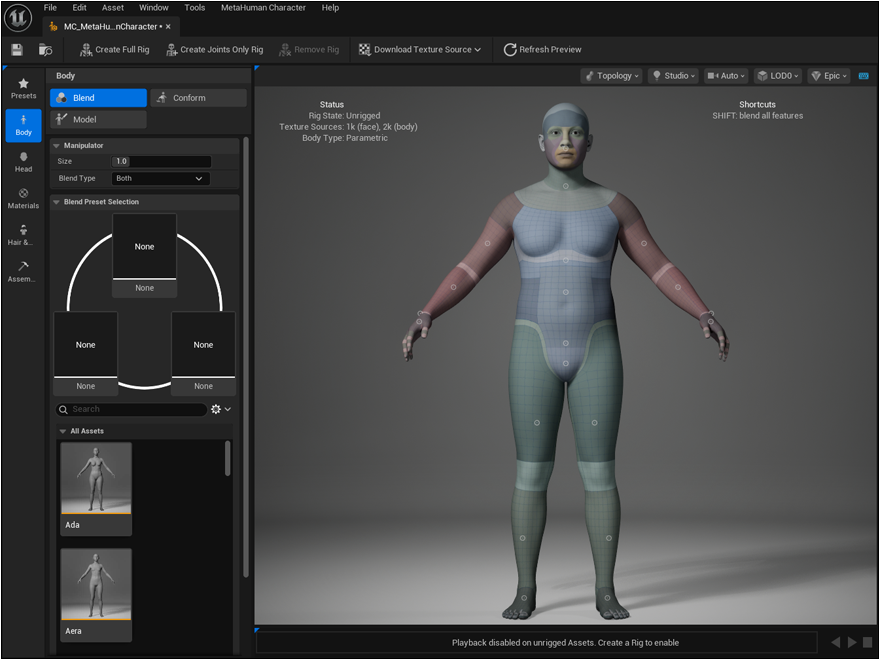Click Create Full Rig

click(x=114, y=50)
